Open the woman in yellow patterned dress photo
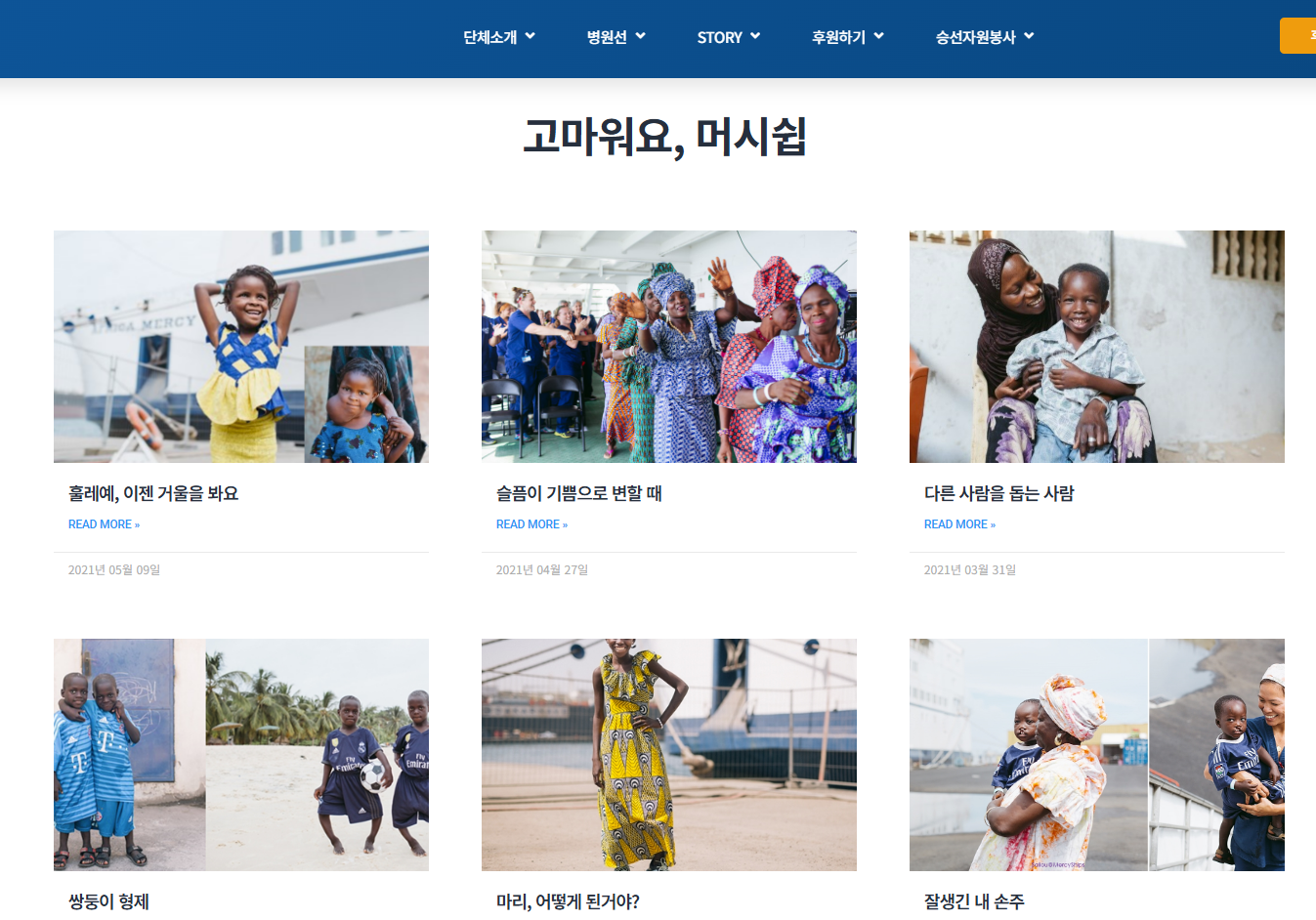 [669, 755]
